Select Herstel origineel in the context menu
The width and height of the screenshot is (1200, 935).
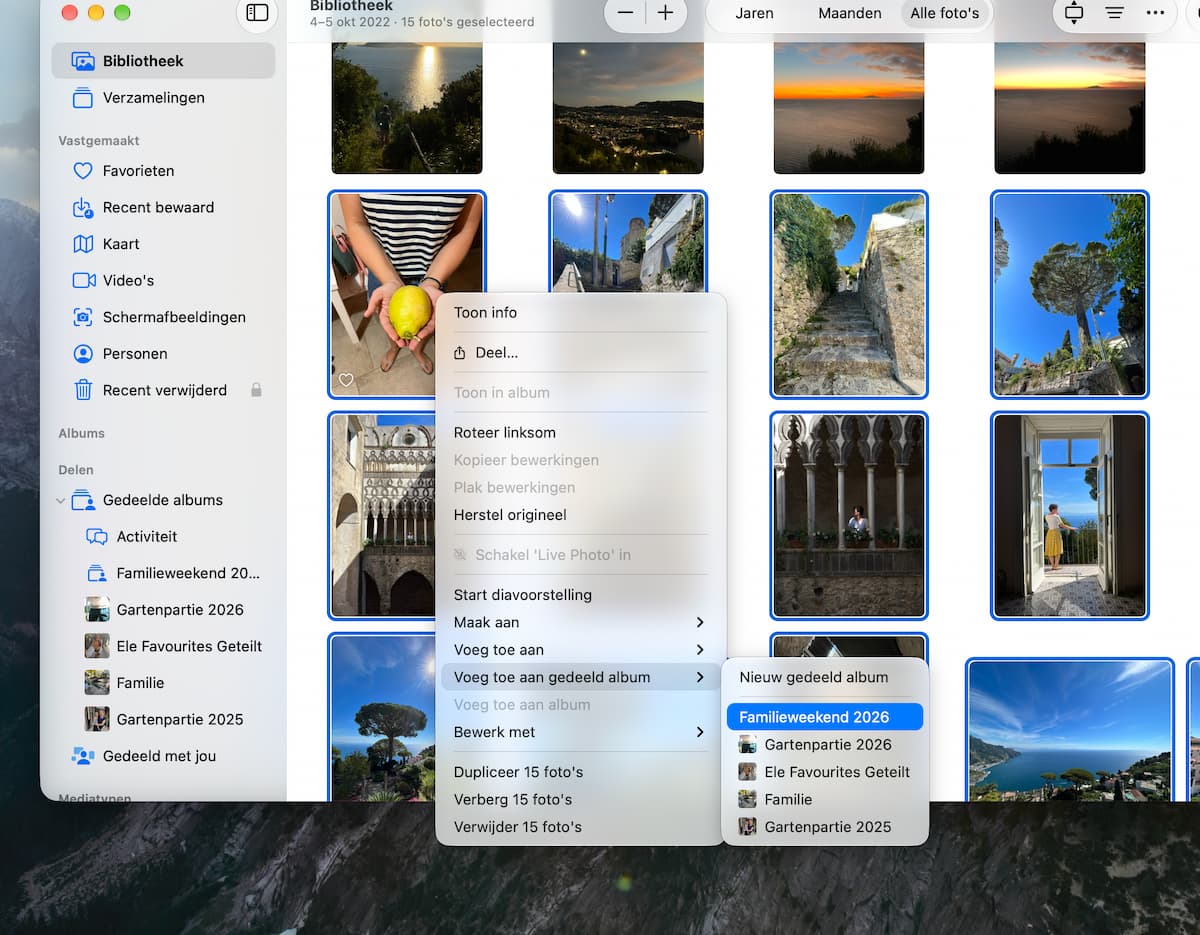coord(580,515)
